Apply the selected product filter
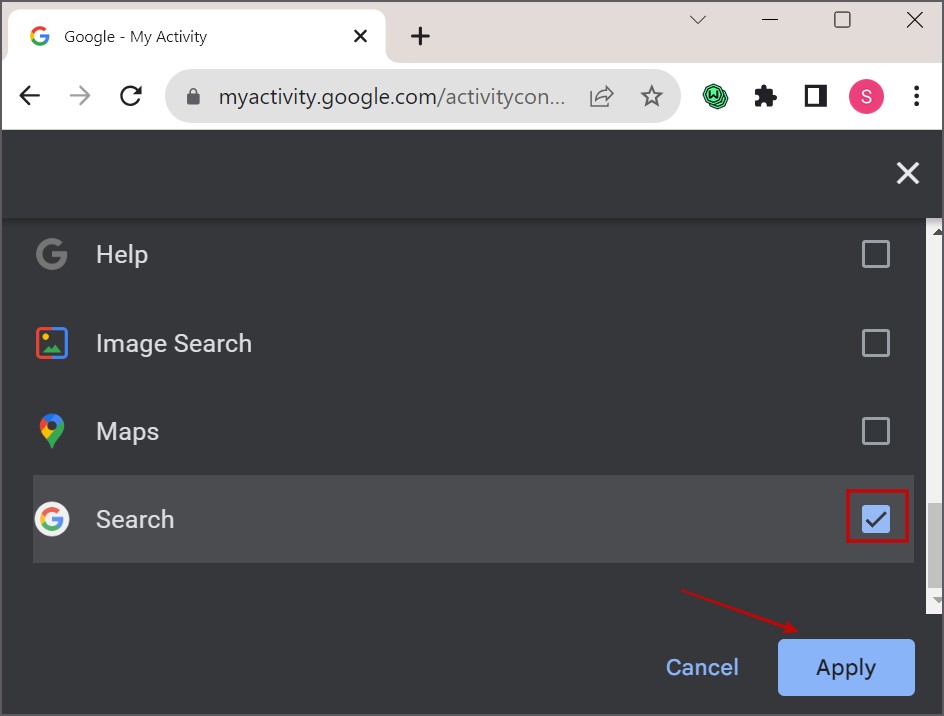The width and height of the screenshot is (944, 716). tap(846, 667)
